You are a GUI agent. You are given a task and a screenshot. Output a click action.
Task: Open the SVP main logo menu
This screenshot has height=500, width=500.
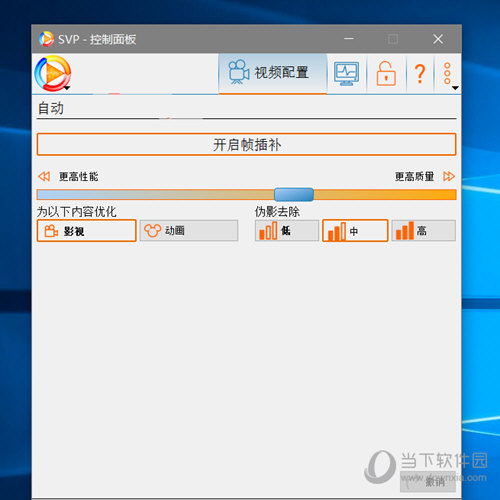pos(53,73)
